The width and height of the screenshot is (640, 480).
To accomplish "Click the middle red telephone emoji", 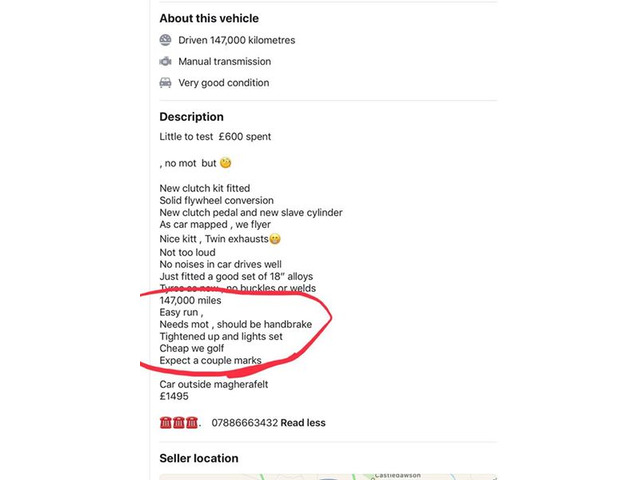I will coord(180,423).
